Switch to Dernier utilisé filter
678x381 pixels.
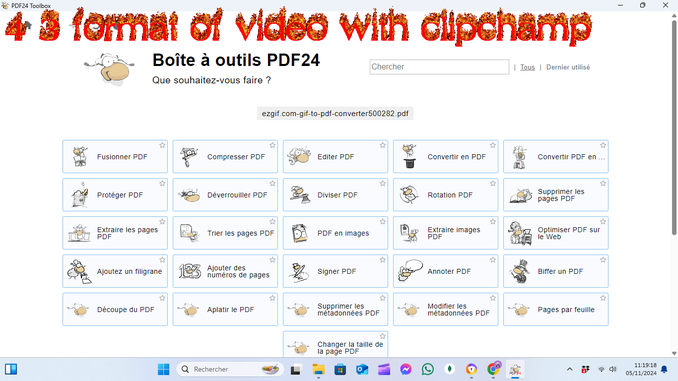pos(568,67)
